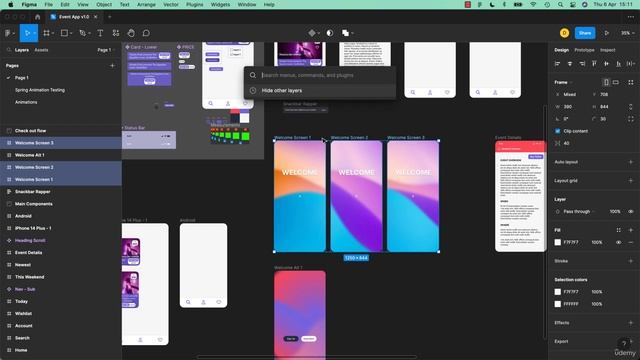Open fill Styles icon
640x360 pixels.
pyautogui.click(x=619, y=230)
